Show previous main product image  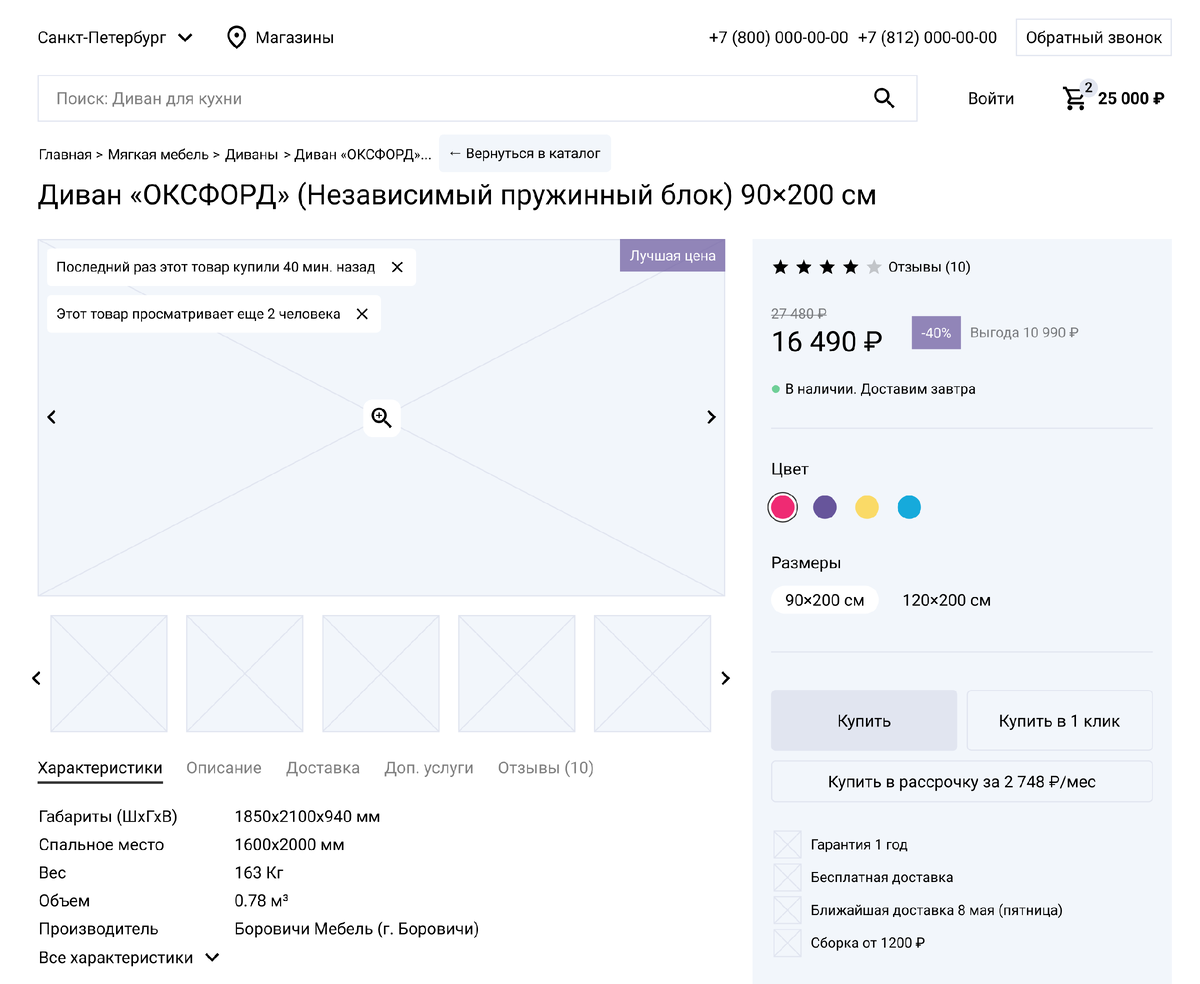(x=52, y=417)
